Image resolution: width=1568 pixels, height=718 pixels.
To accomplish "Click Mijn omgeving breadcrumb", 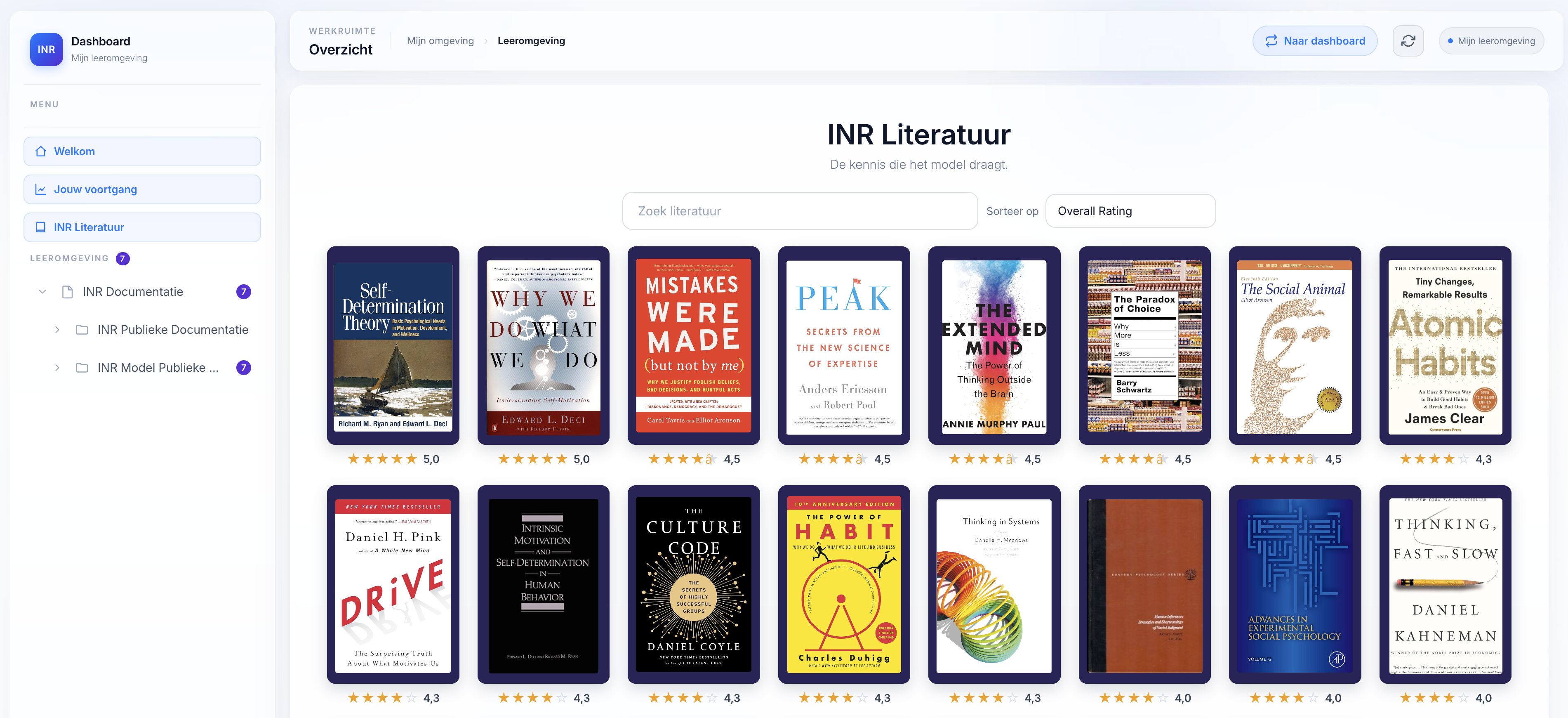I will click(440, 41).
